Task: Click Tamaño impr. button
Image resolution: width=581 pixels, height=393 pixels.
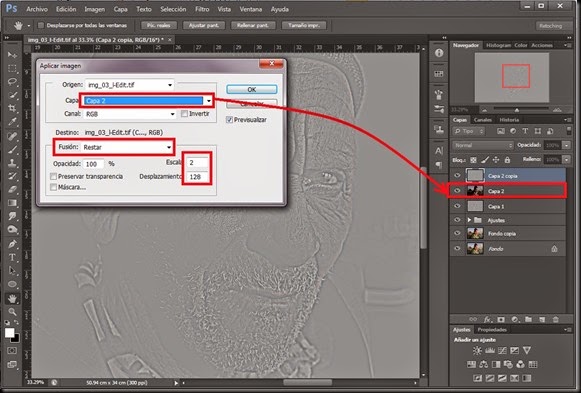Action: click(304, 26)
